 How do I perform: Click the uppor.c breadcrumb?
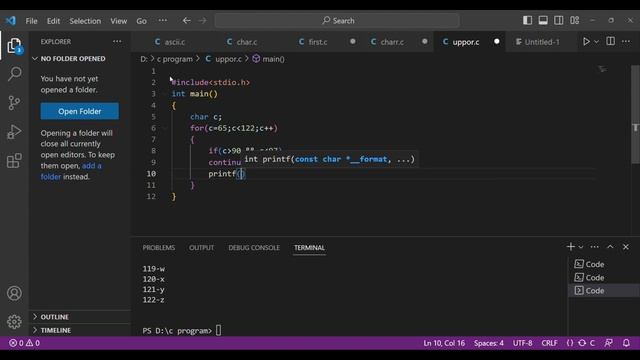click(224, 59)
